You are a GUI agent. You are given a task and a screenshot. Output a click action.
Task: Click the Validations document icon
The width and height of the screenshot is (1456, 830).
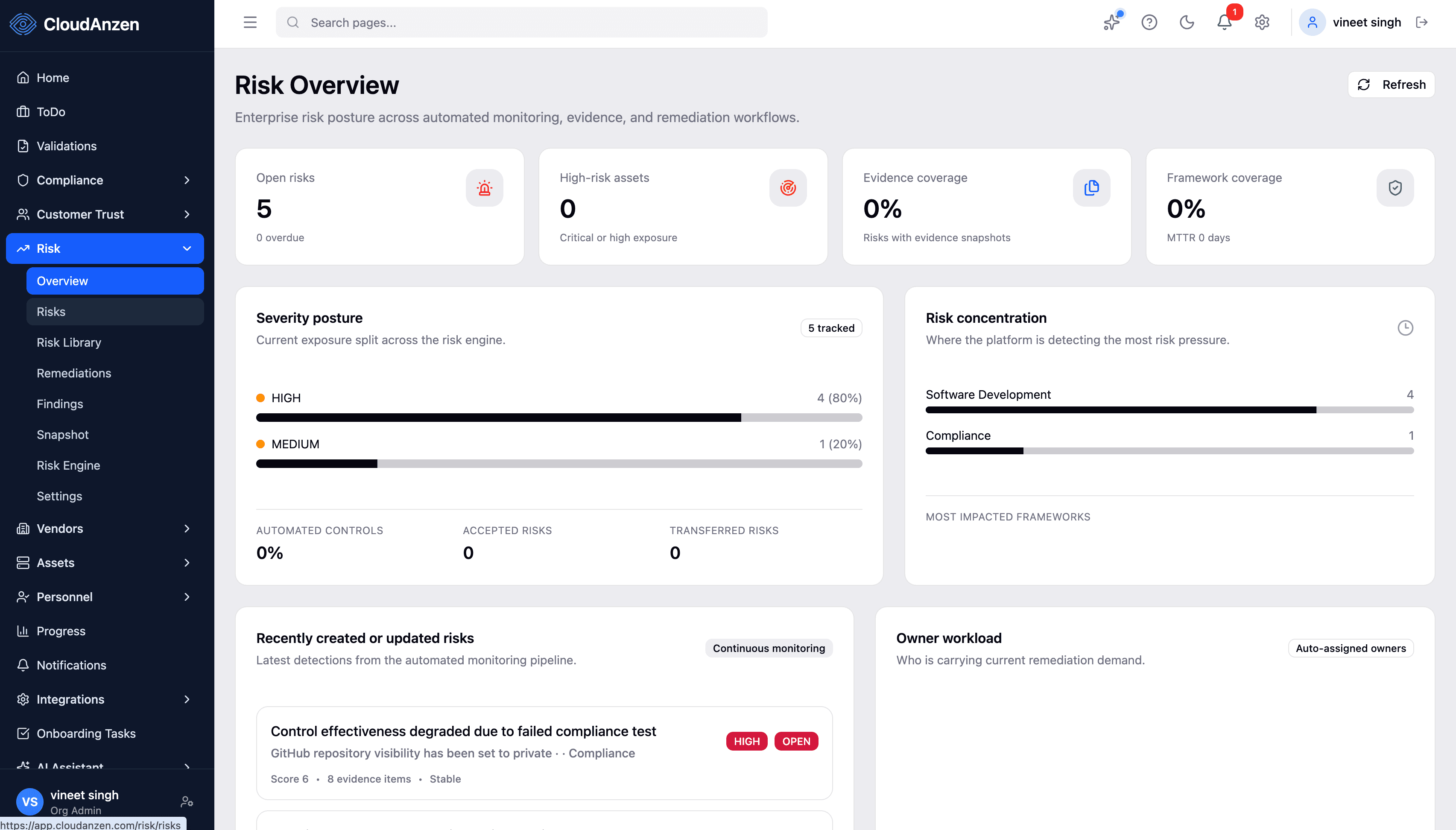pos(23,146)
